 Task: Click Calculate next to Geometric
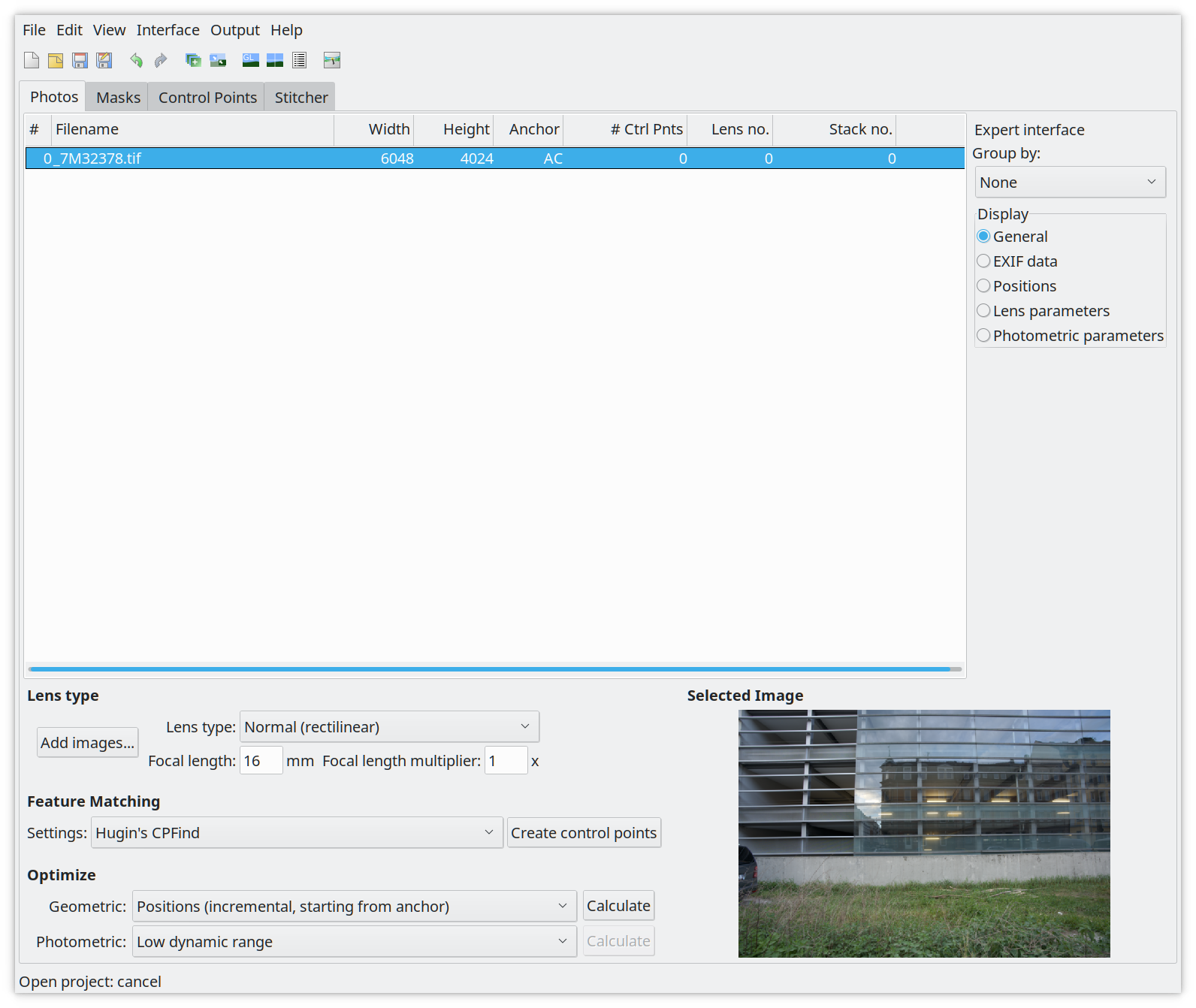pyautogui.click(x=618, y=906)
